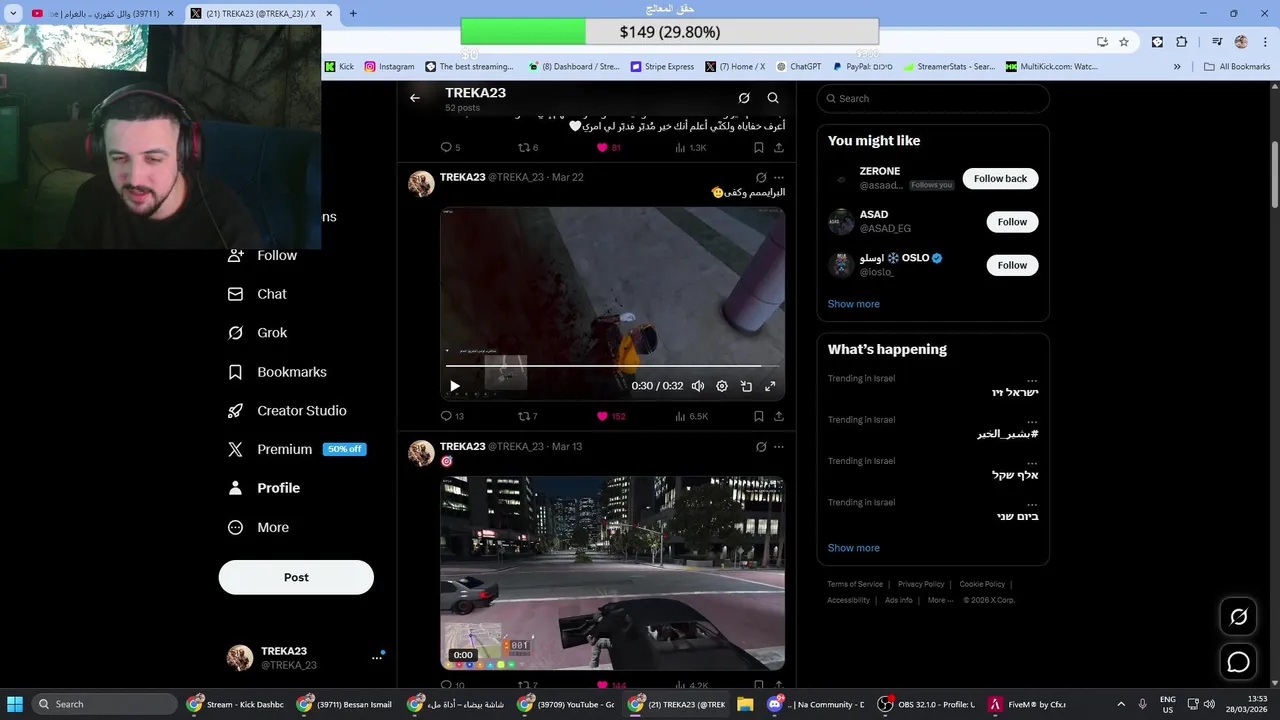Follow OSLO suggested account
The width and height of the screenshot is (1280, 720).
pos(1012,265)
